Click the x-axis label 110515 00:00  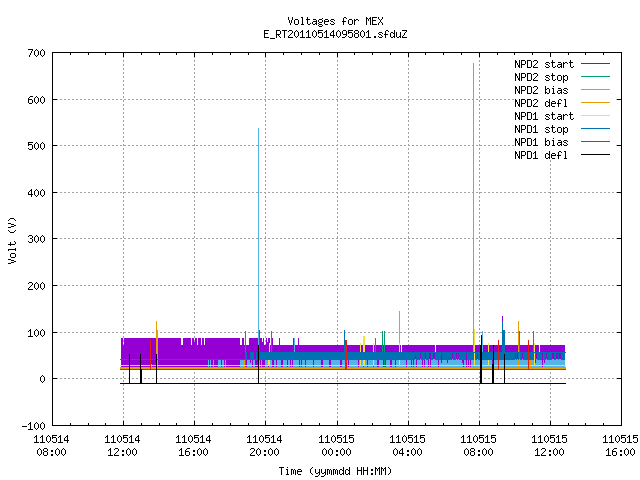pos(336,446)
